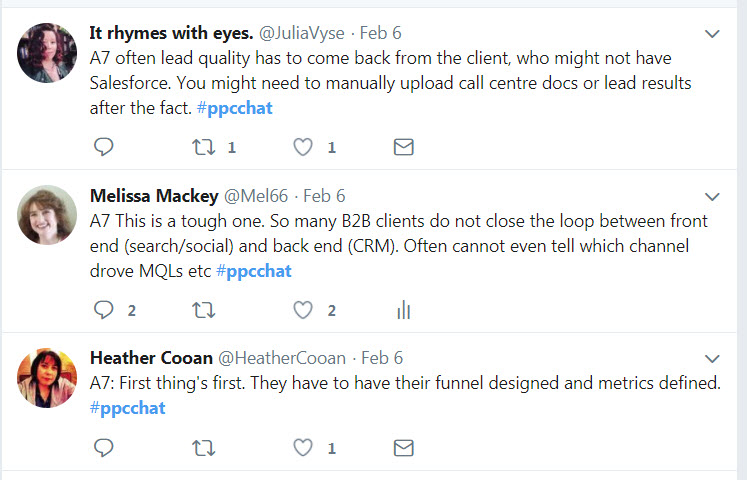Open #ppcchat hashtag in Heather Cooan's tweet

128,408
